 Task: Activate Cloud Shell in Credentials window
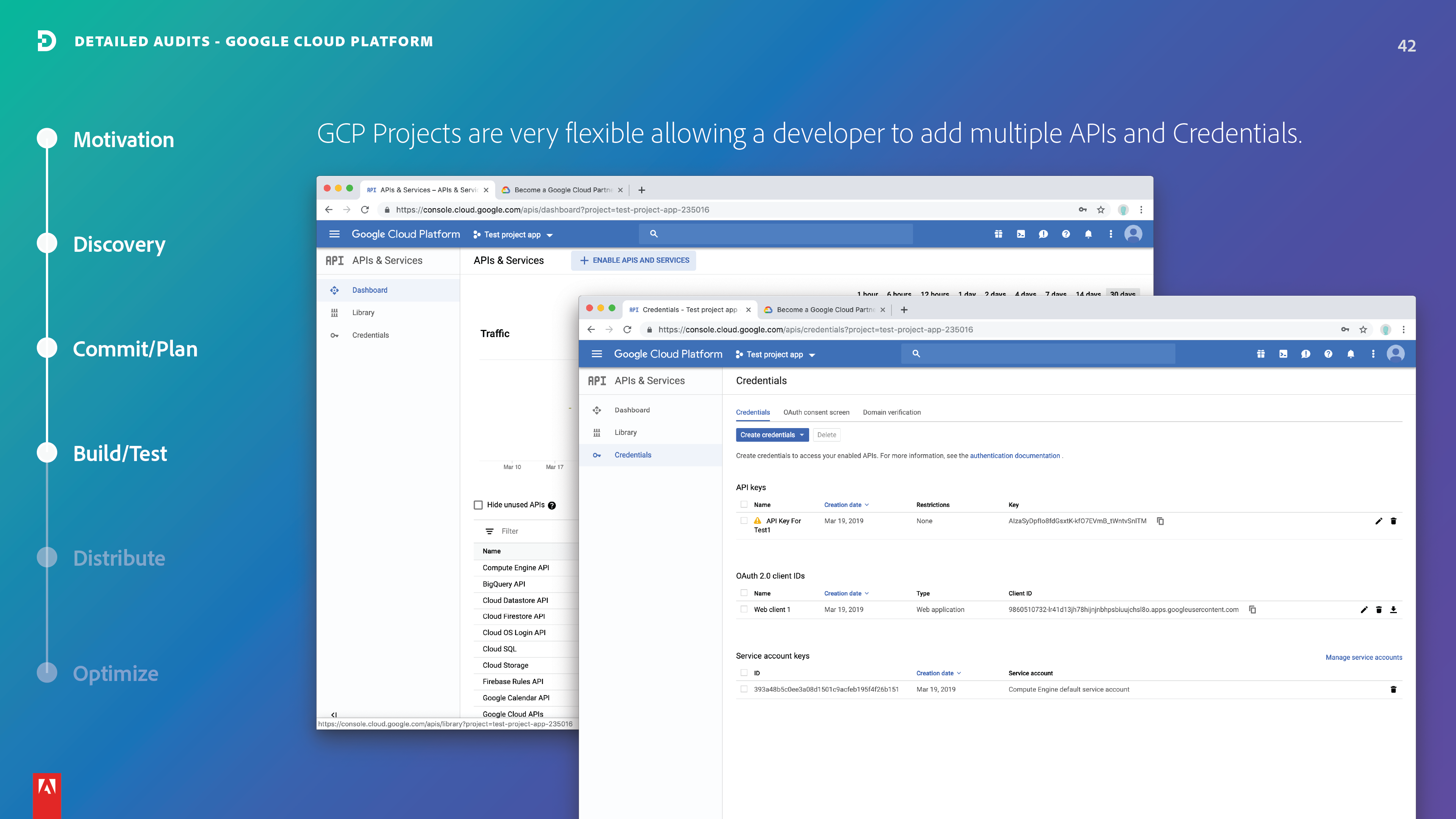point(1283,354)
